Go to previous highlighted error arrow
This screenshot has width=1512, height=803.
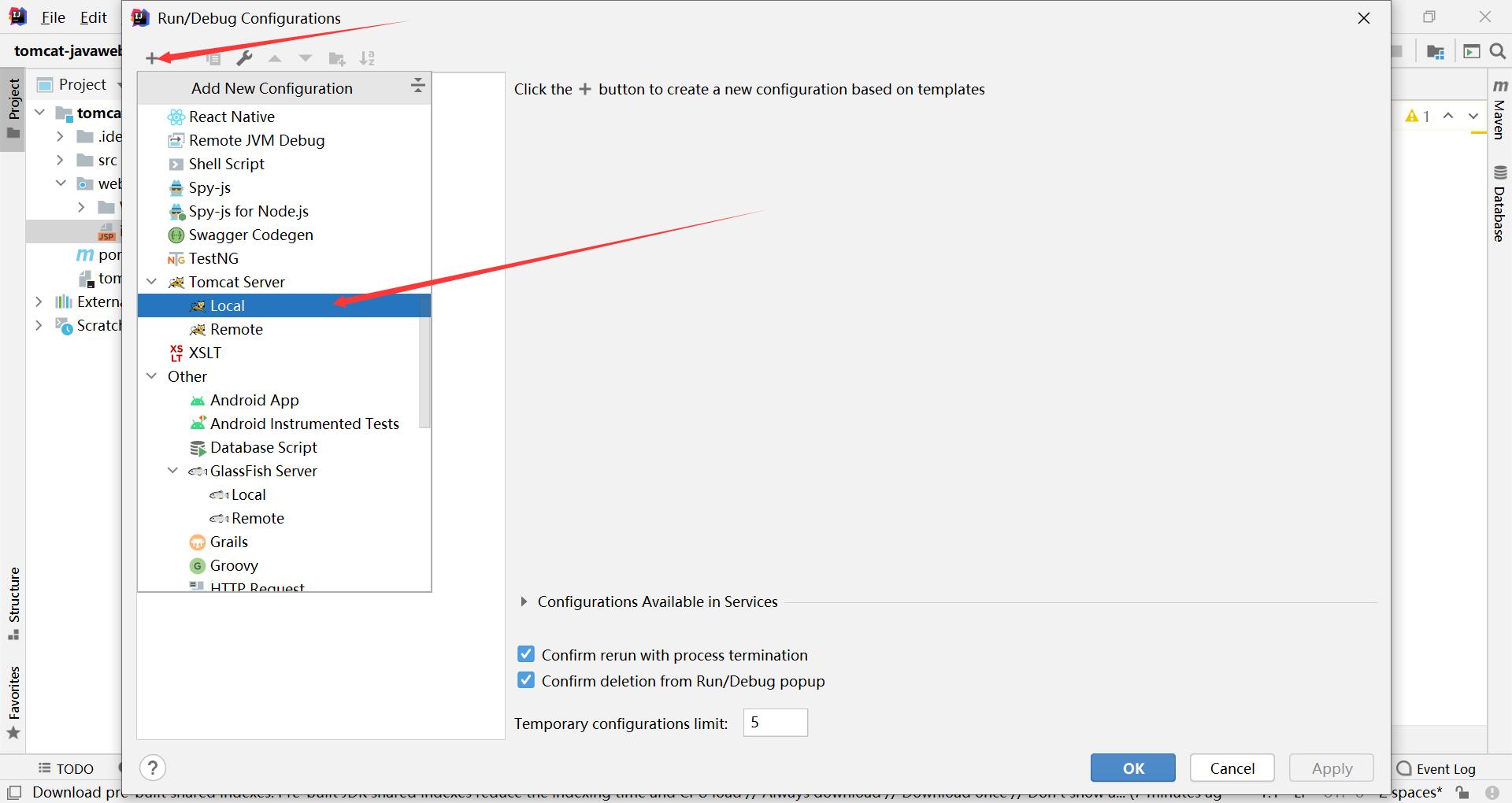(x=1447, y=116)
